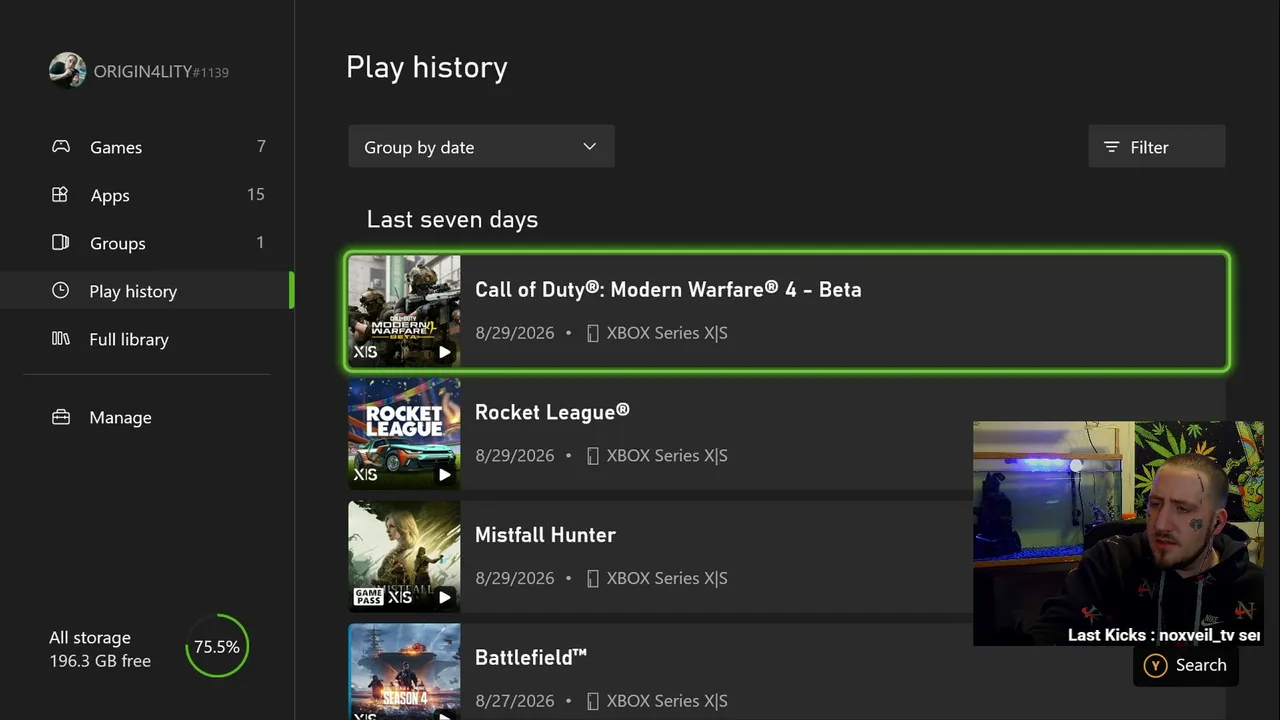This screenshot has width=1280, height=720.
Task: Open Call of Duty Modern Warfare 4 Beta entry
Action: (787, 312)
